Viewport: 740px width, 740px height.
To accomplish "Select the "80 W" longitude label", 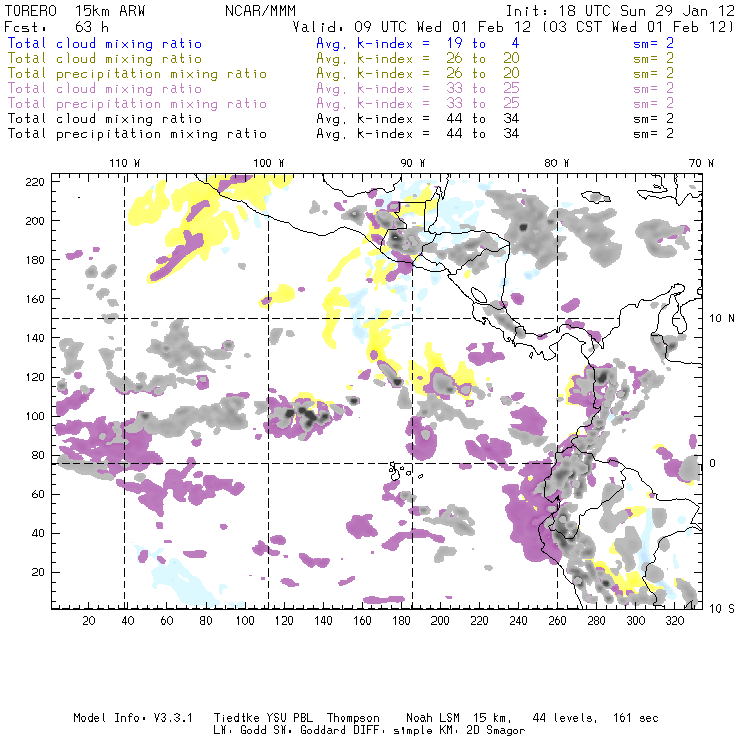I will click(556, 163).
